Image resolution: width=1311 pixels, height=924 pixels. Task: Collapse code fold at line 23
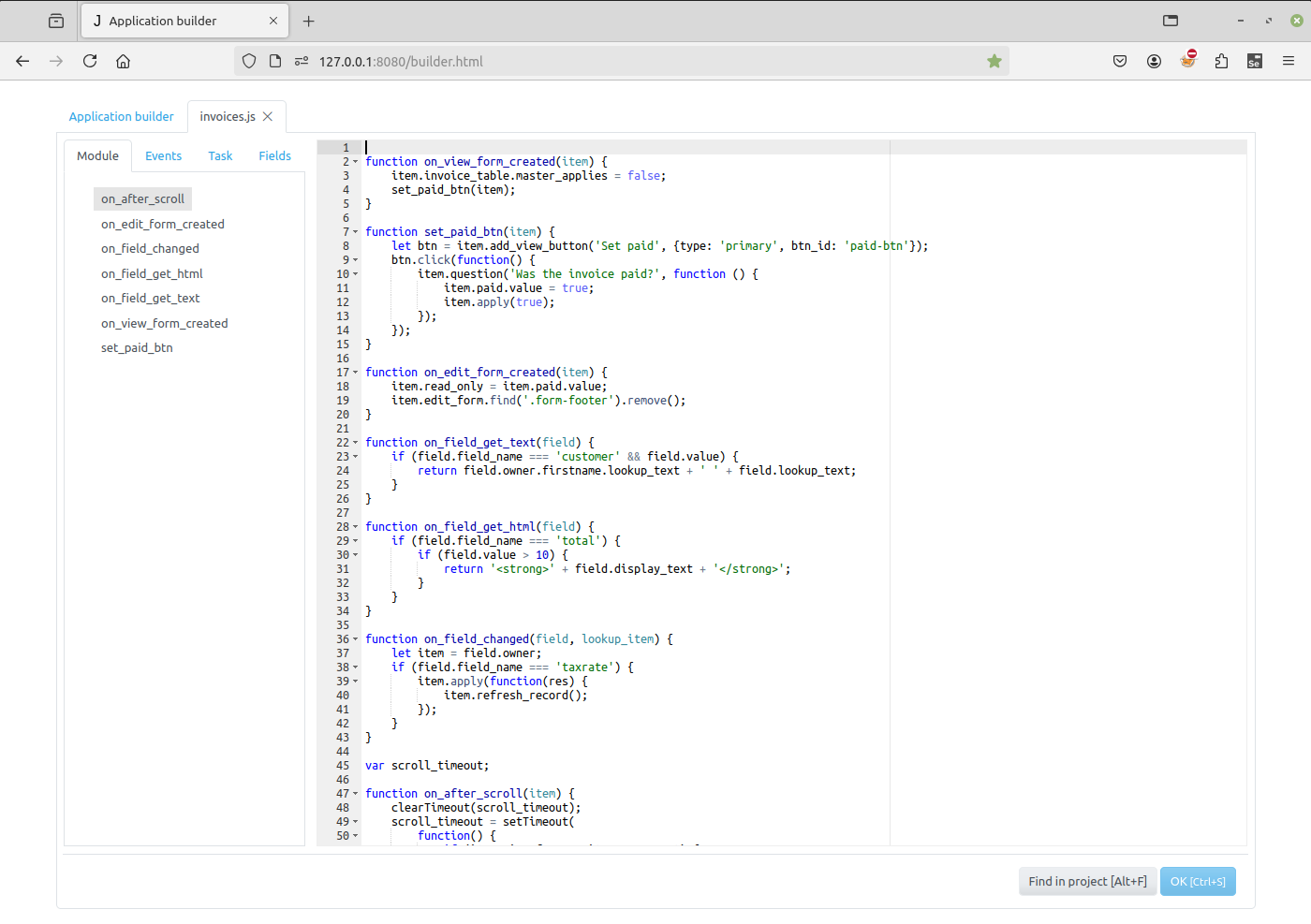356,457
